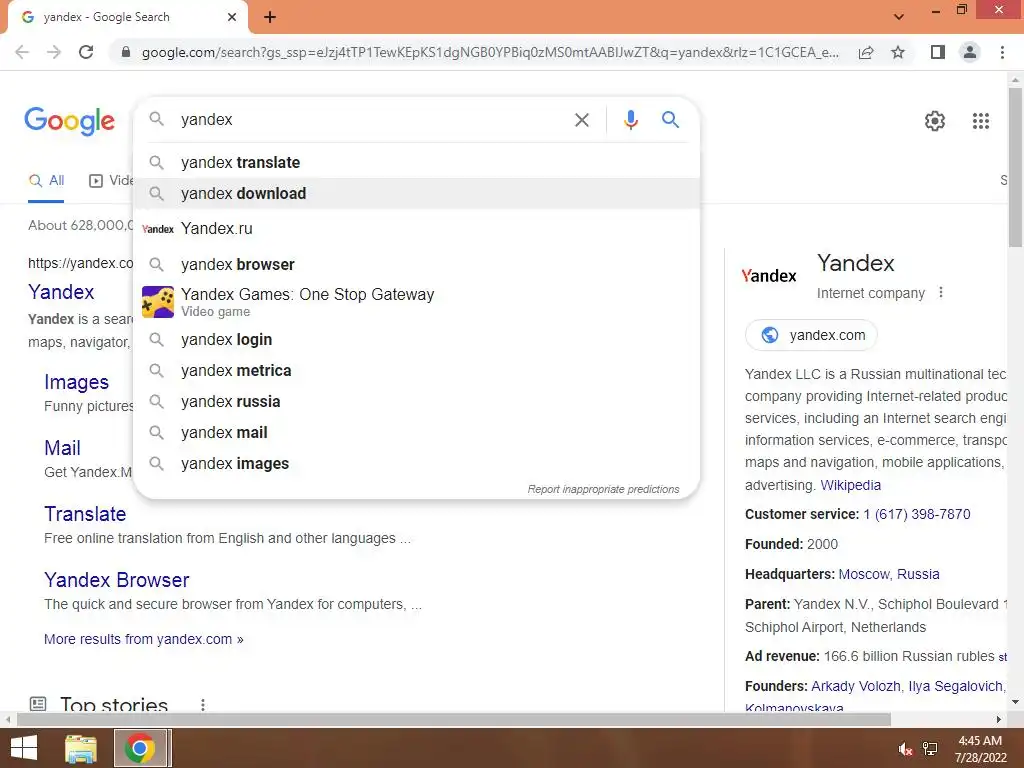This screenshot has height=768, width=1024.
Task: Open Arkady Volozh founder link
Action: 856,686
